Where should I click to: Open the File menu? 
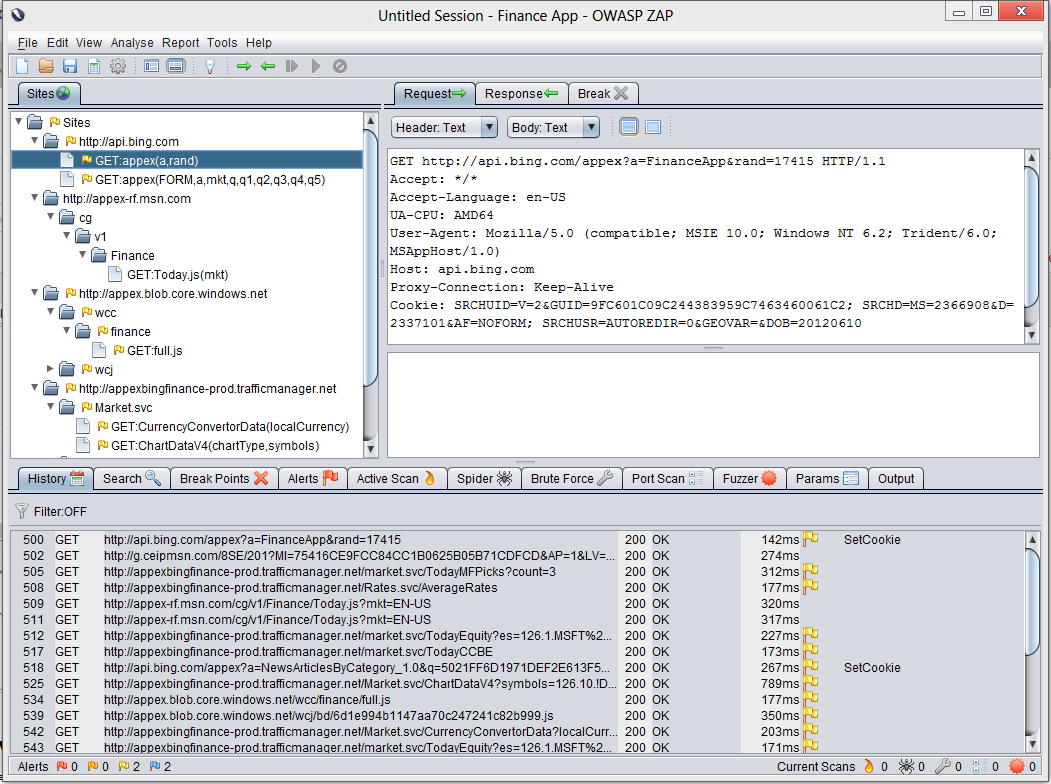(27, 43)
